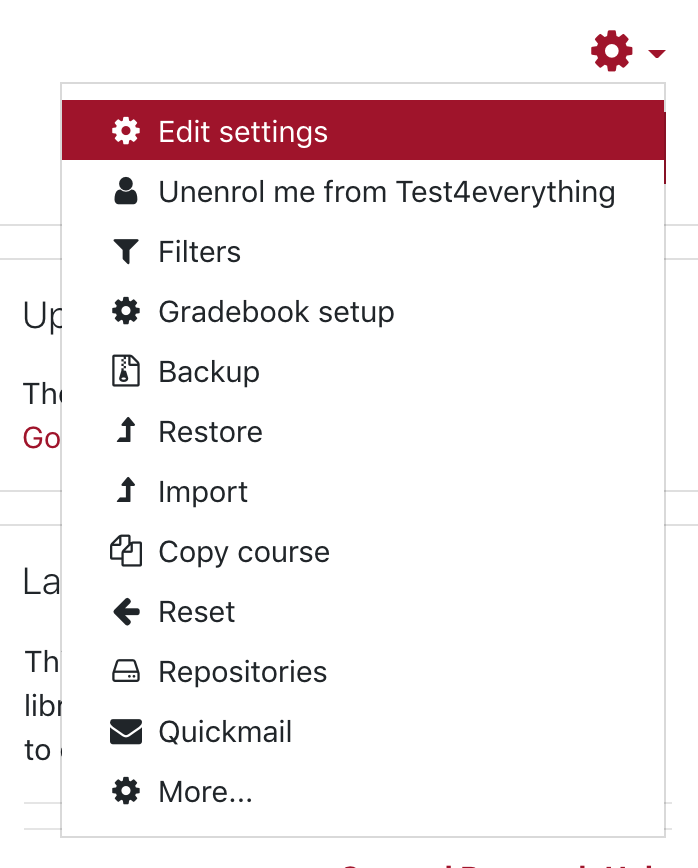
Task: Open the Filters option
Action: tap(363, 251)
